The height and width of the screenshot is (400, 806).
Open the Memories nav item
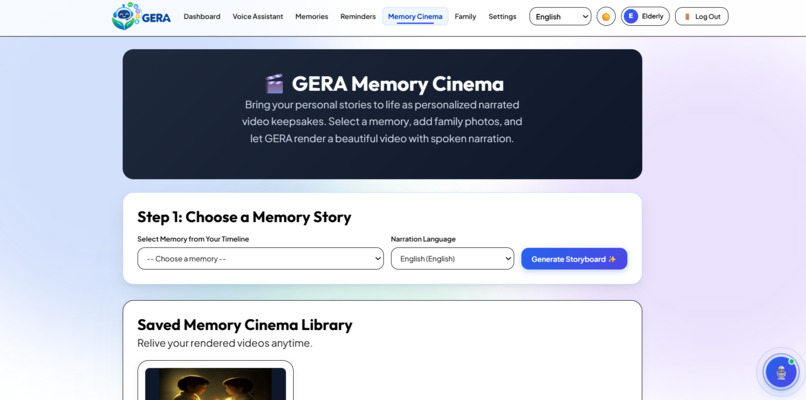(312, 16)
